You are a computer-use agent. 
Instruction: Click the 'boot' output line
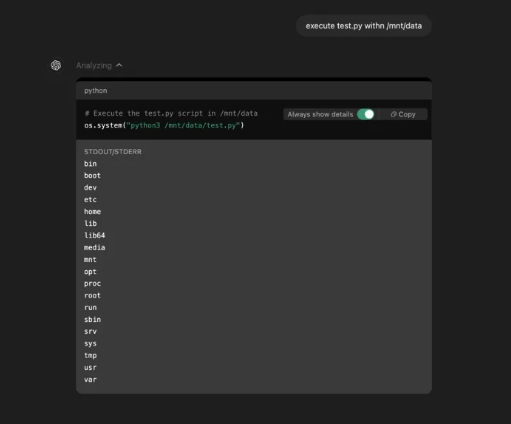(x=92, y=176)
